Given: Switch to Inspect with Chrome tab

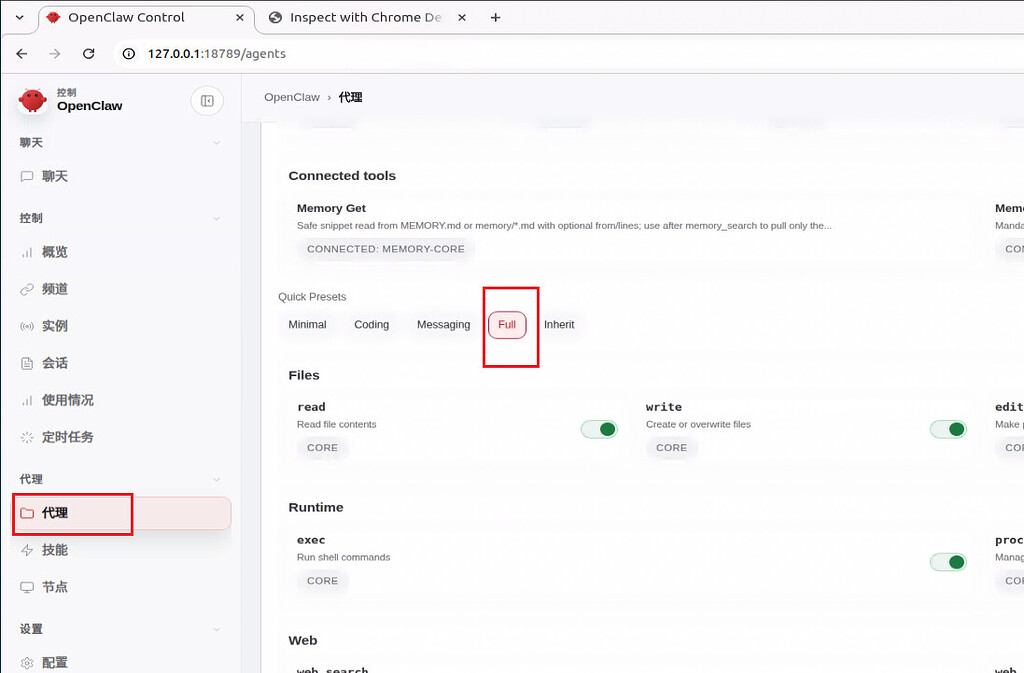Looking at the screenshot, I should click(x=370, y=18).
